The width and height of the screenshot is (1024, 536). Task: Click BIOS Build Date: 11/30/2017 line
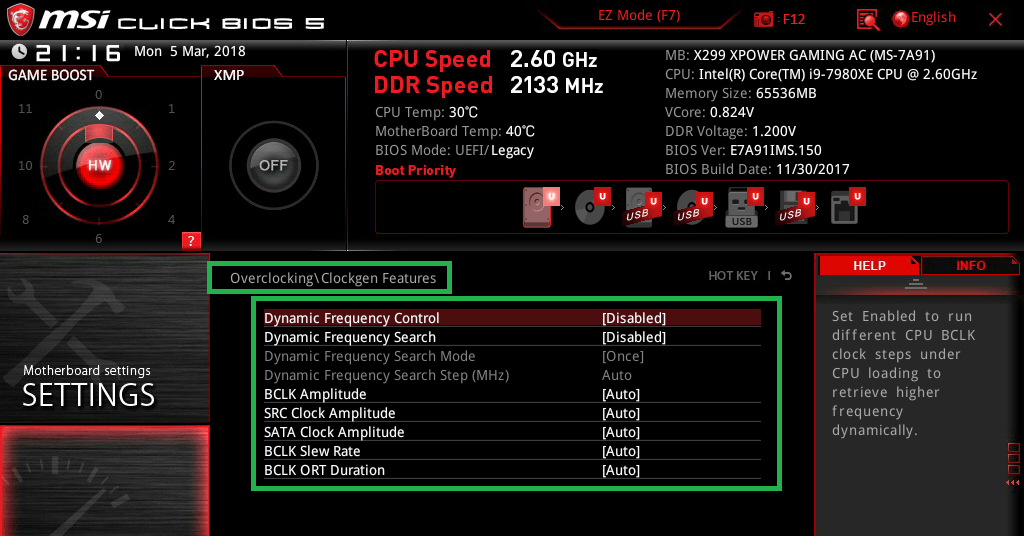757,169
